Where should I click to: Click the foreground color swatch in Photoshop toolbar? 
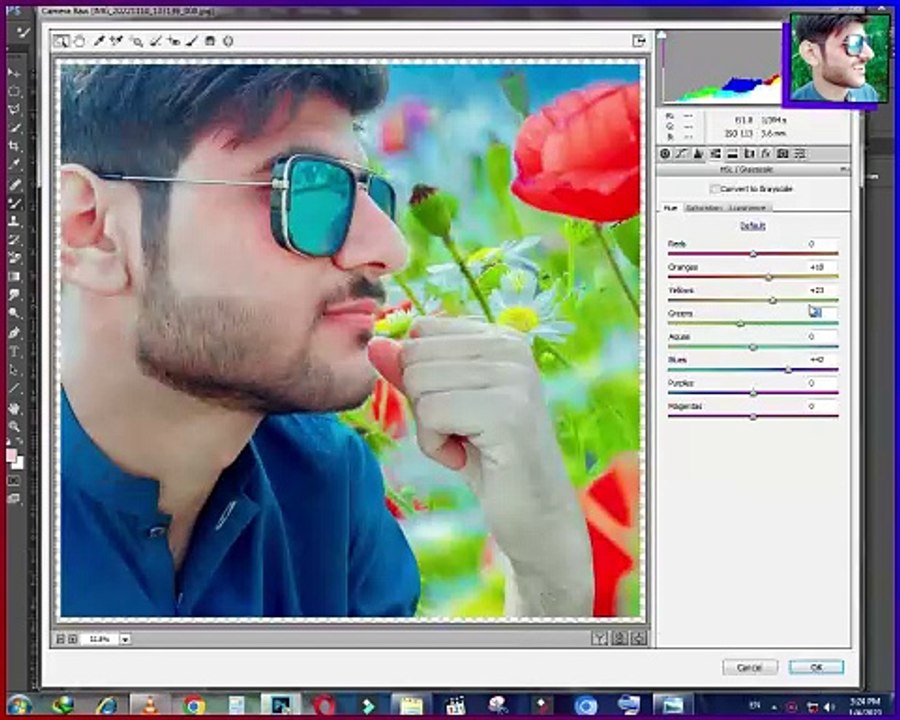11,456
